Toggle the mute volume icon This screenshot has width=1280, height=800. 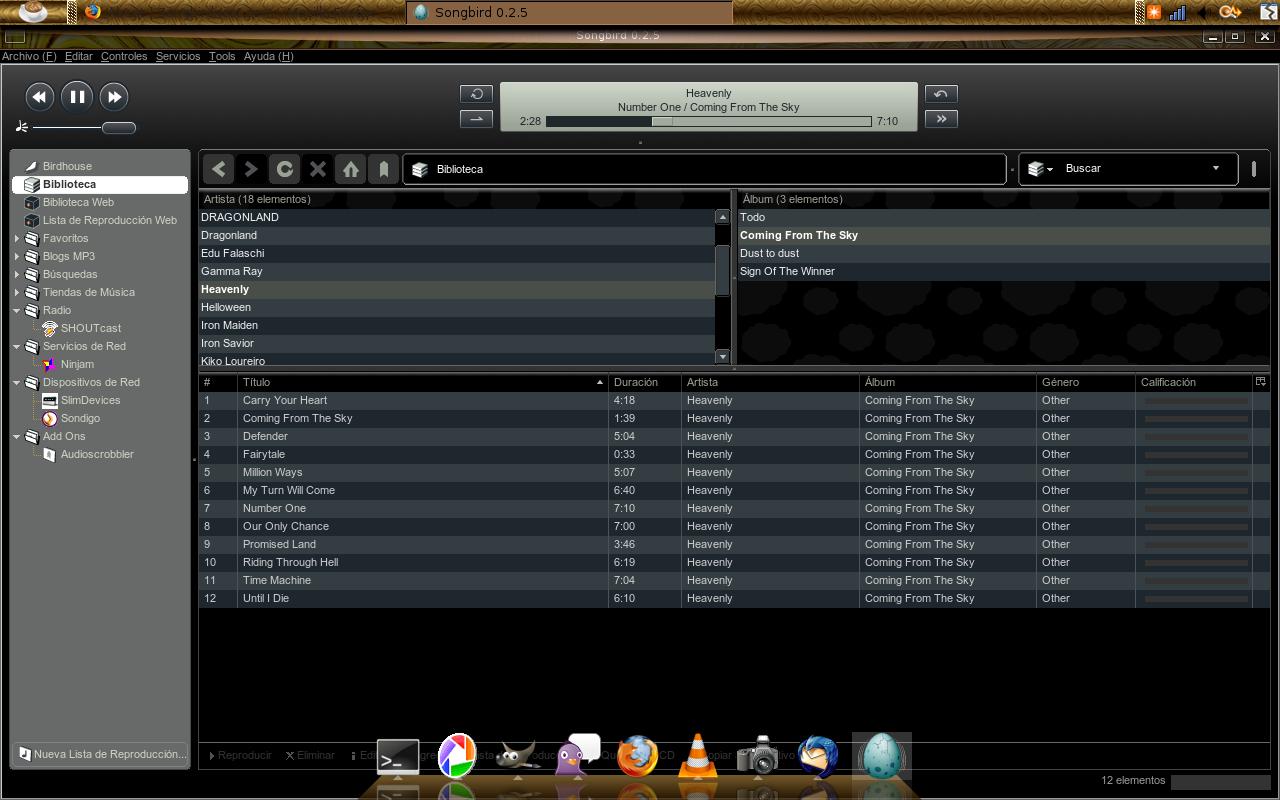[22, 127]
